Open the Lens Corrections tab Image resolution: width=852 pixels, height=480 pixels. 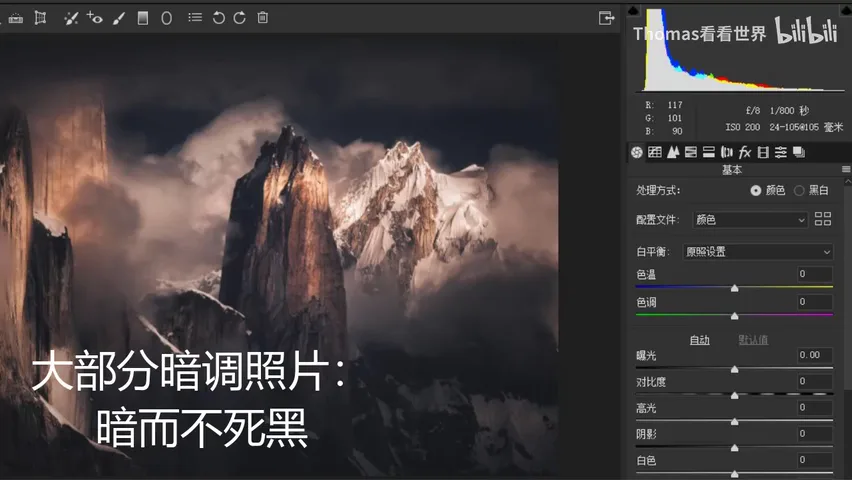726,153
